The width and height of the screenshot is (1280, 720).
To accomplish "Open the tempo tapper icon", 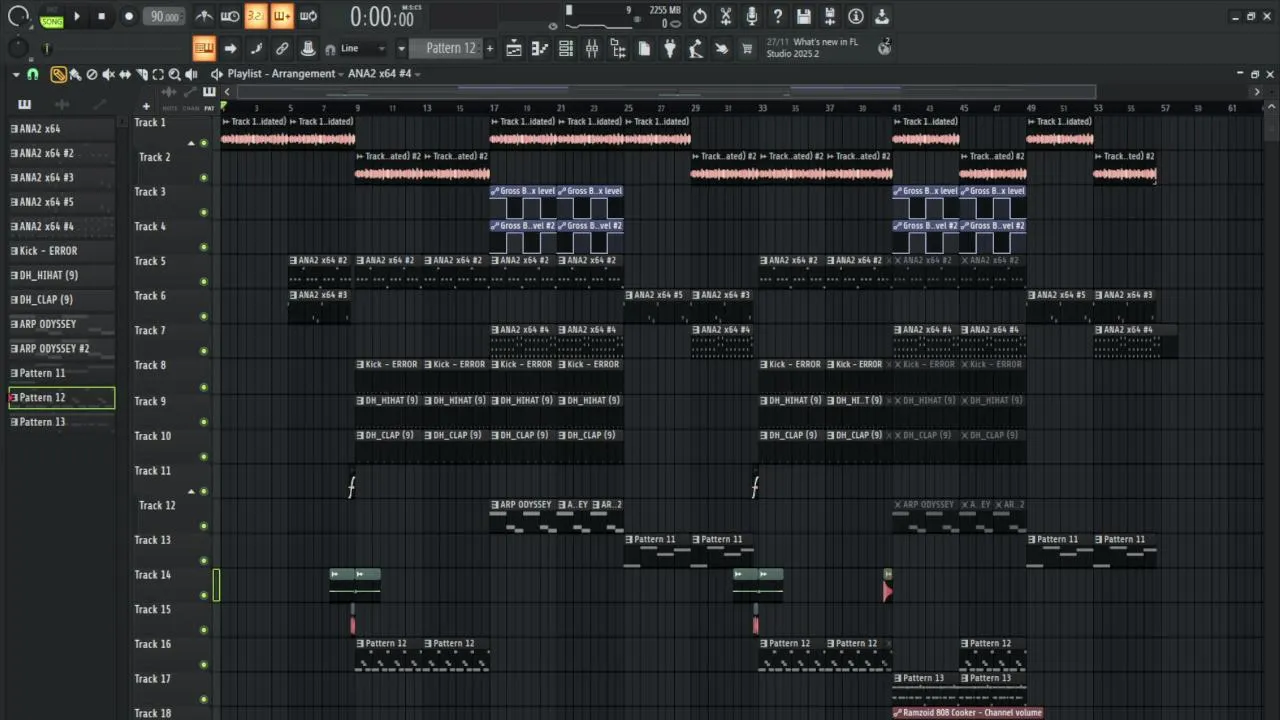I will pyautogui.click(x=695, y=48).
